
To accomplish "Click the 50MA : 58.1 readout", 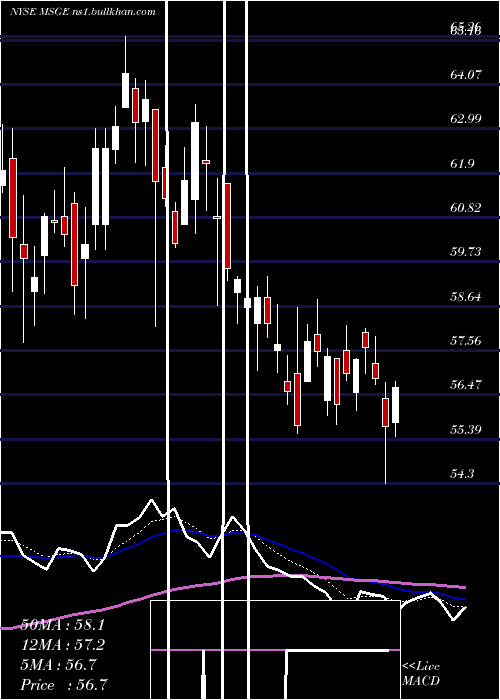I will coord(63,625).
